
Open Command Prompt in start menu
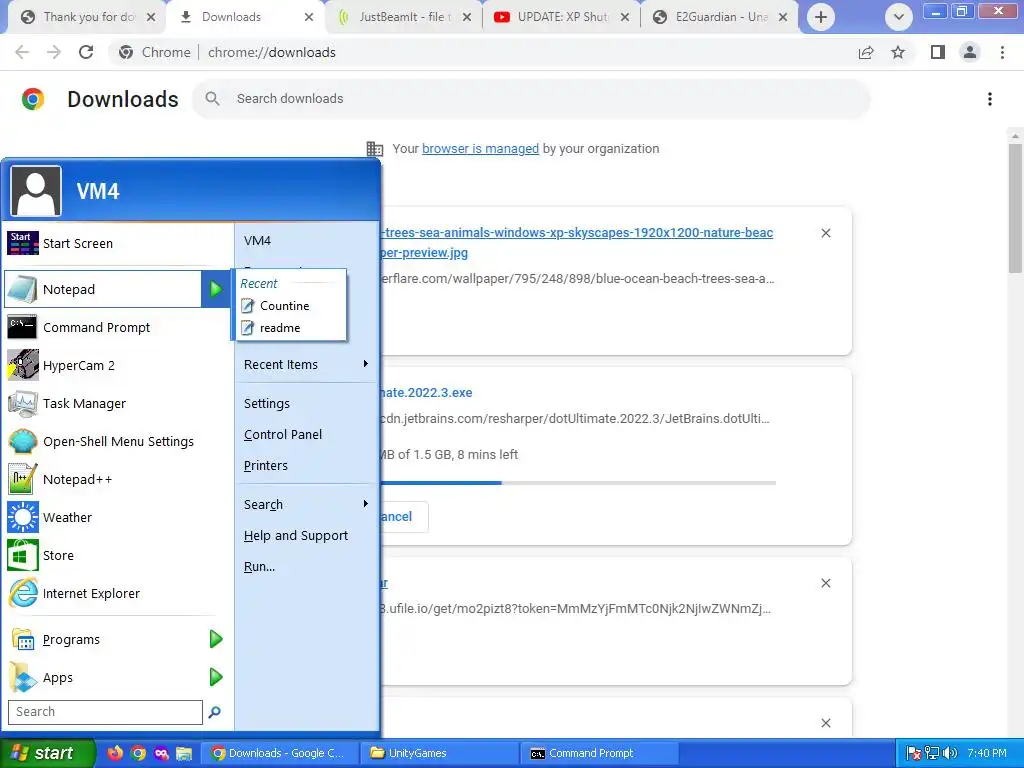[118, 327]
